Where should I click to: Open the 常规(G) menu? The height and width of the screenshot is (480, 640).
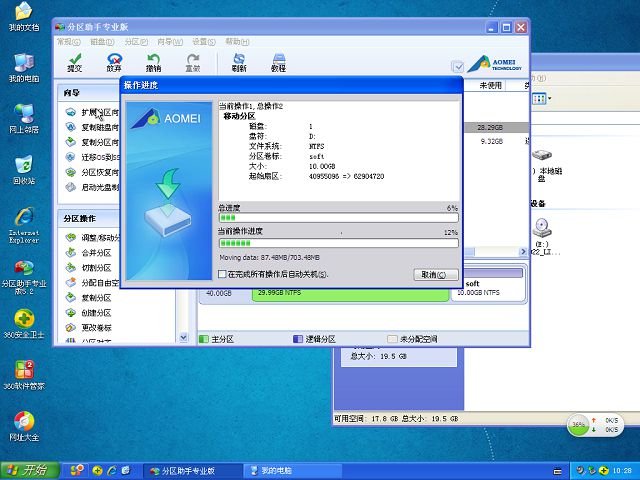(x=69, y=42)
